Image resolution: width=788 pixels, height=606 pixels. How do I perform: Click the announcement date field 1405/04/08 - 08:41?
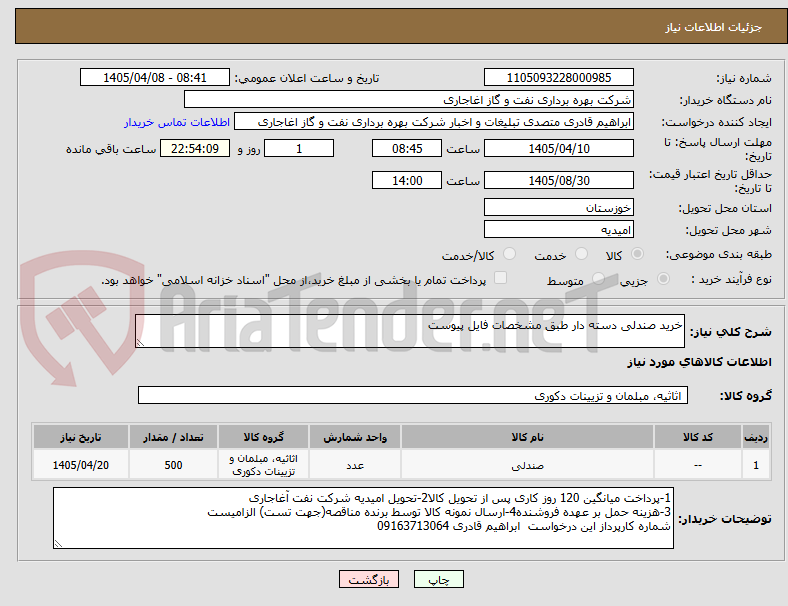click(x=155, y=77)
